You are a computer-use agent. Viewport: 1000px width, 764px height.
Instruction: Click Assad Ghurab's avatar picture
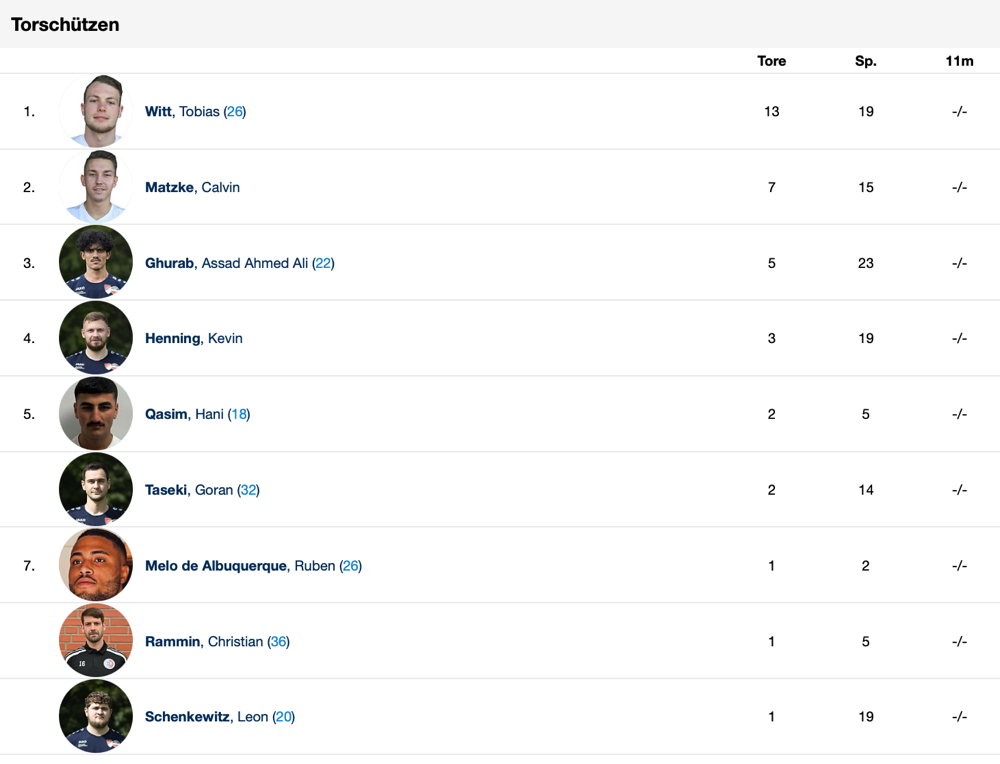pyautogui.click(x=96, y=263)
